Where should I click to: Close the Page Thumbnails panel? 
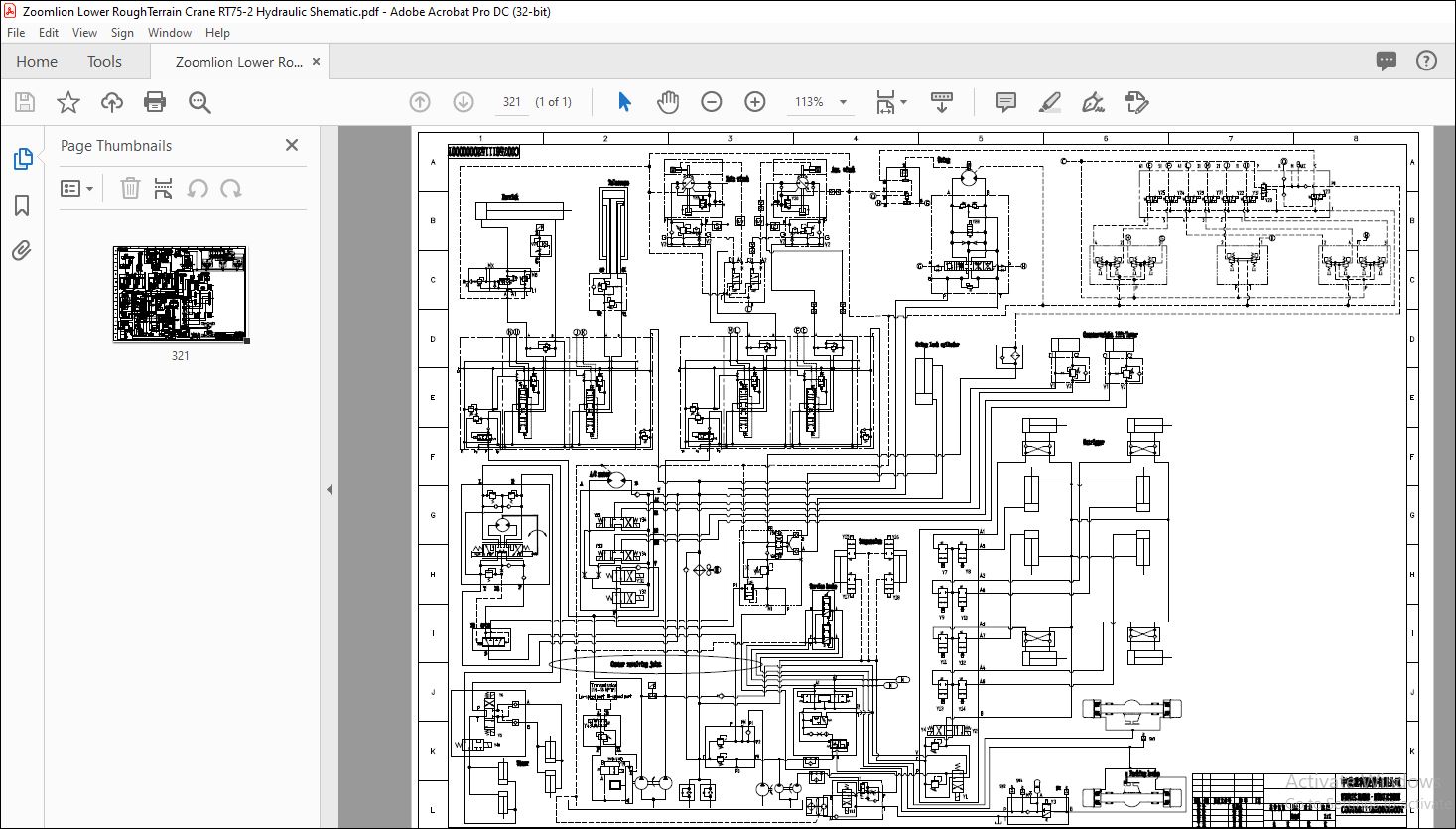[292, 145]
